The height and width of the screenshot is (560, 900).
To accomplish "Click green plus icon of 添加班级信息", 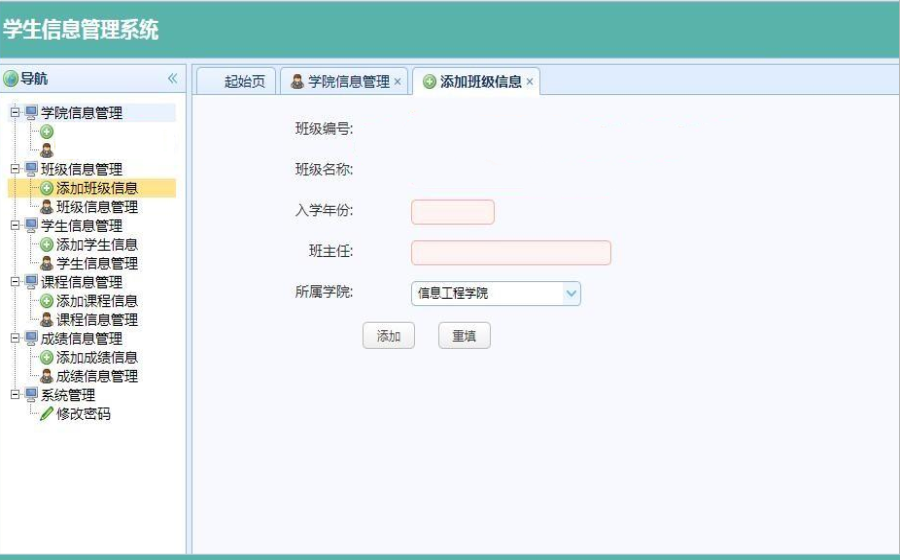I will (x=46, y=188).
